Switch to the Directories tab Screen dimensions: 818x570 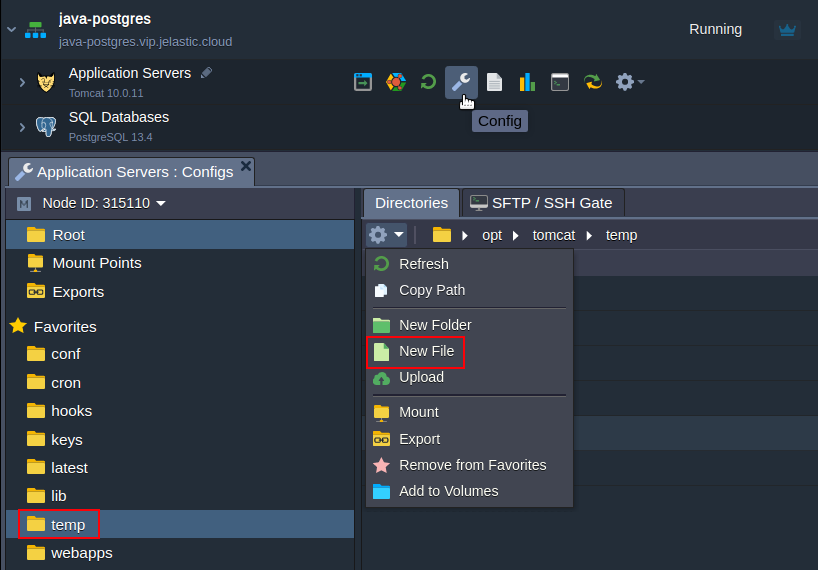[411, 203]
